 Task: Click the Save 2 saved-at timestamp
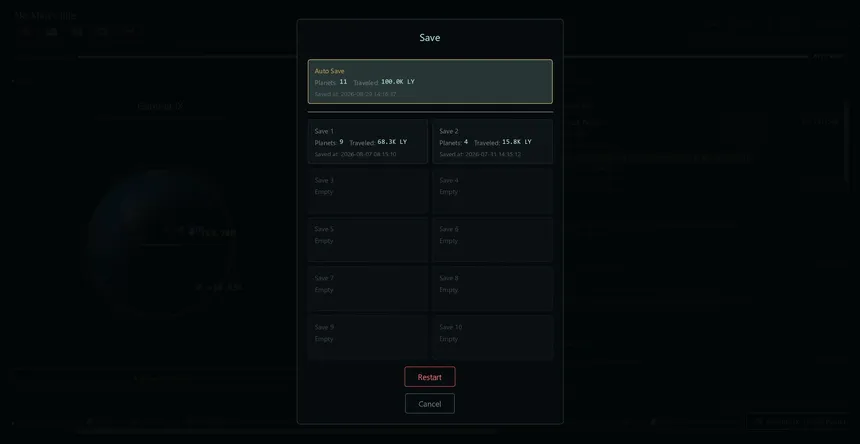coord(493,155)
